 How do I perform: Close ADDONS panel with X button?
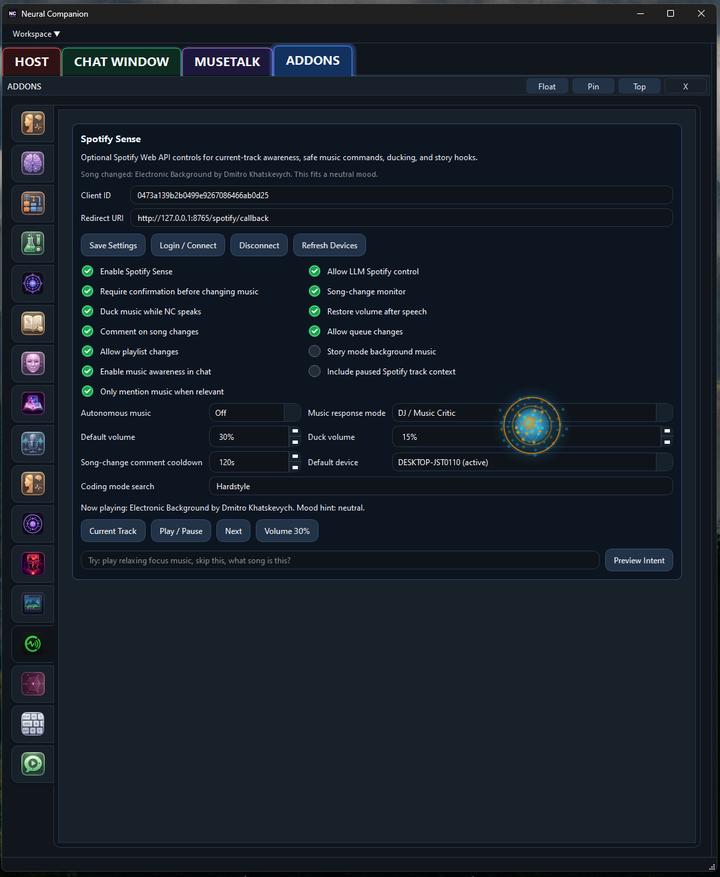pyautogui.click(x=685, y=86)
